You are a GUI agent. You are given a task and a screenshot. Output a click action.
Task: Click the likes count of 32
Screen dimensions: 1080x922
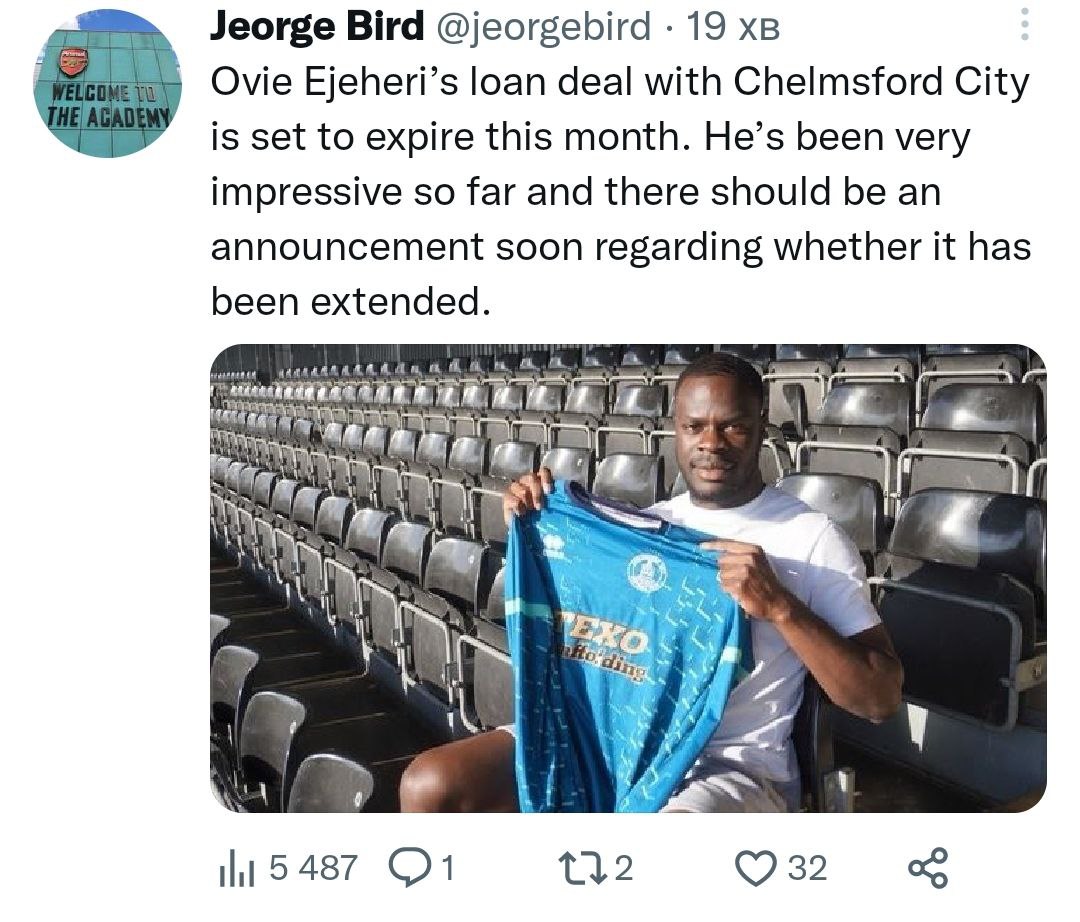[x=807, y=868]
